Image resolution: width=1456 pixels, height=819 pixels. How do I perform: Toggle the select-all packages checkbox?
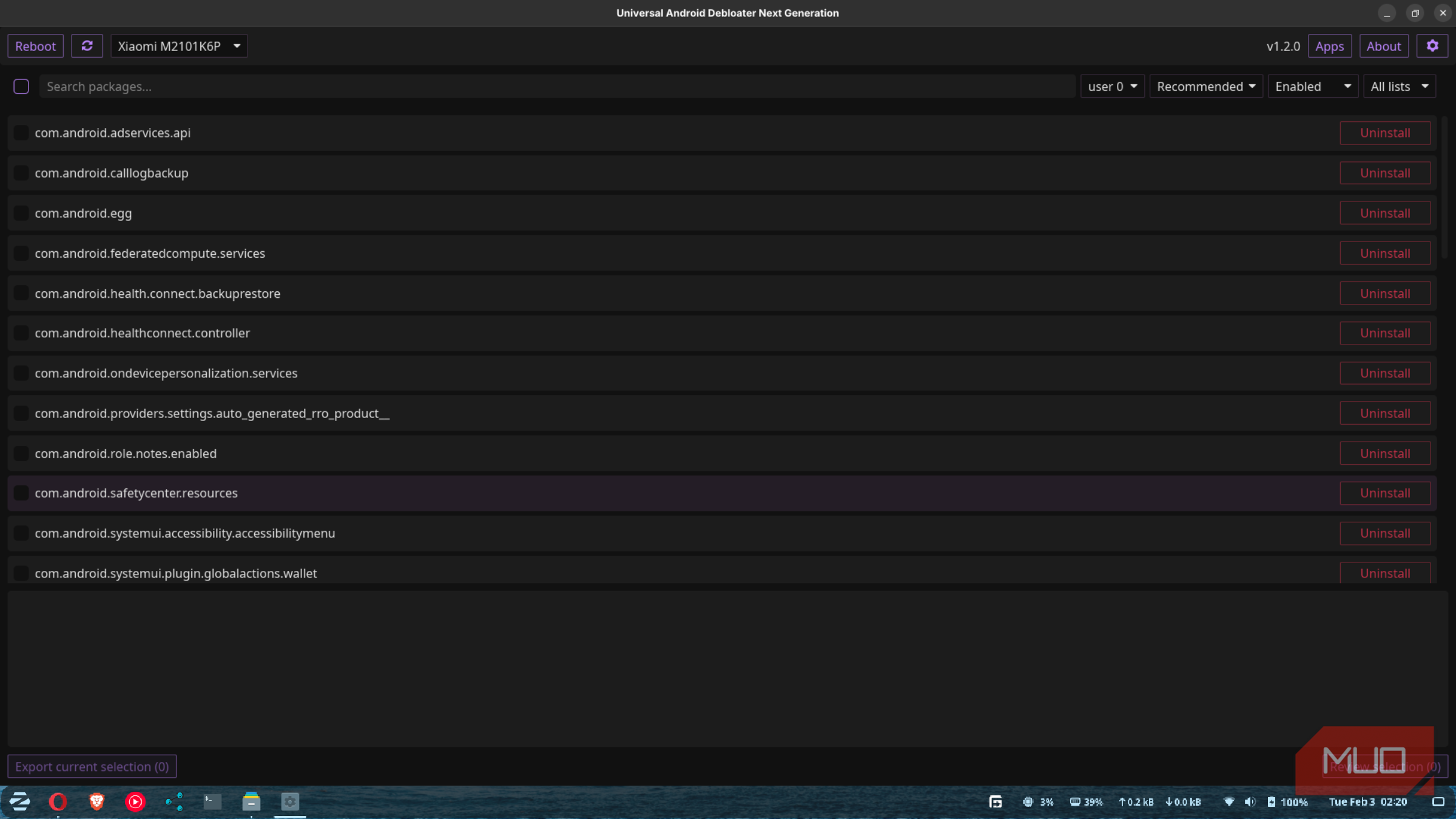[x=21, y=87]
